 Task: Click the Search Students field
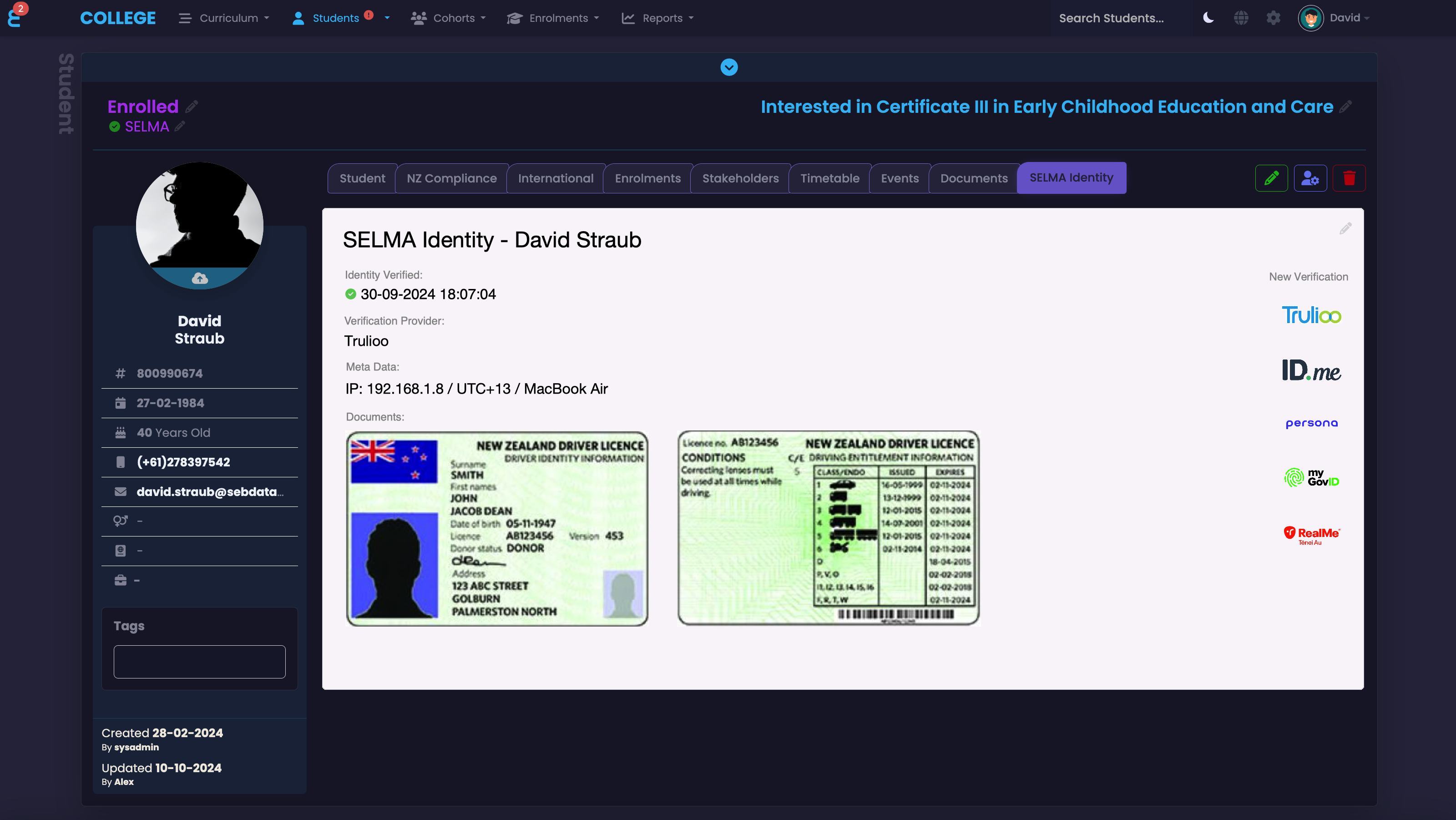click(x=1111, y=18)
